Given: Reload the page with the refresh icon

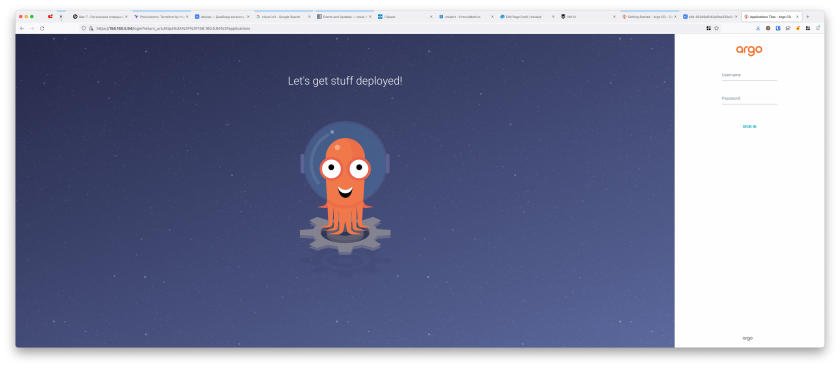Looking at the screenshot, I should pos(42,28).
